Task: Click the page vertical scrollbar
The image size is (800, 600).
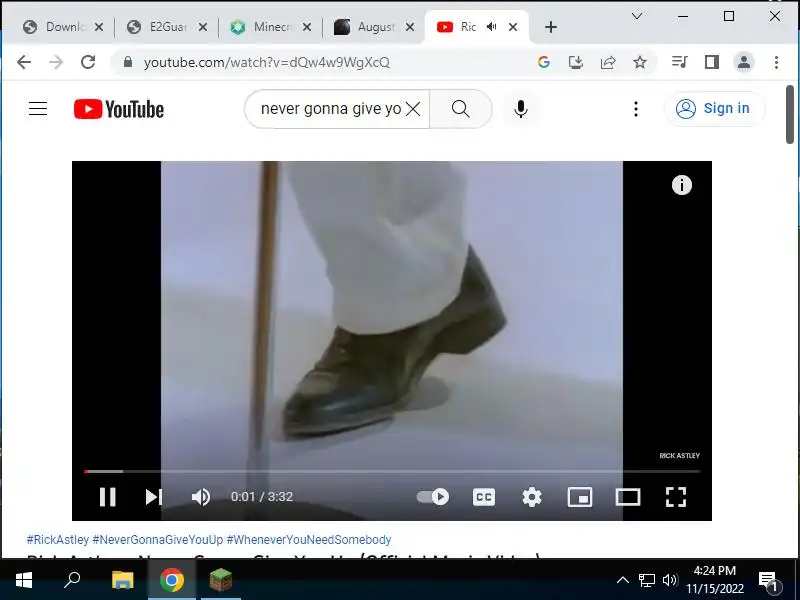Action: pyautogui.click(x=790, y=115)
